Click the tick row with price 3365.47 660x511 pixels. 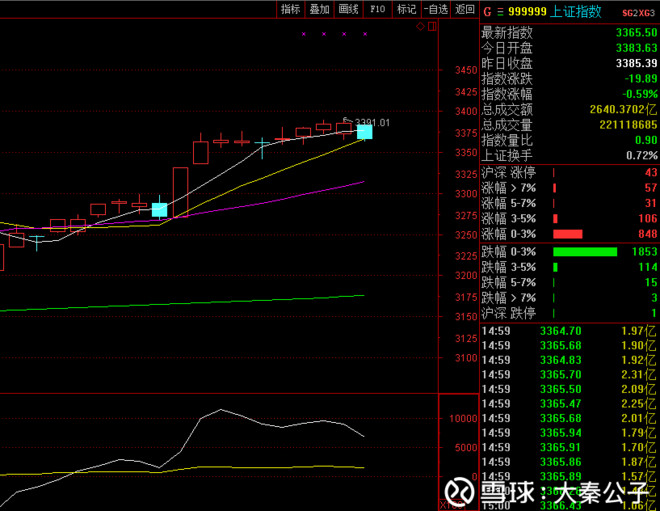pyautogui.click(x=569, y=404)
